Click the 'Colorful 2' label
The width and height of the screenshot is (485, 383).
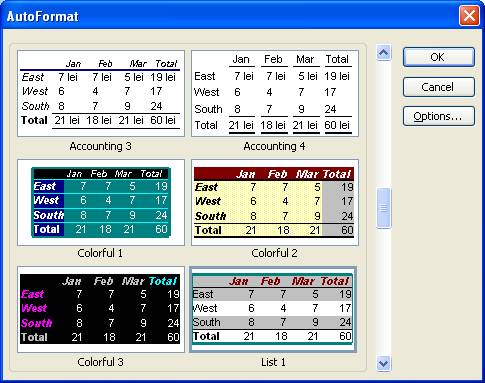[274, 253]
